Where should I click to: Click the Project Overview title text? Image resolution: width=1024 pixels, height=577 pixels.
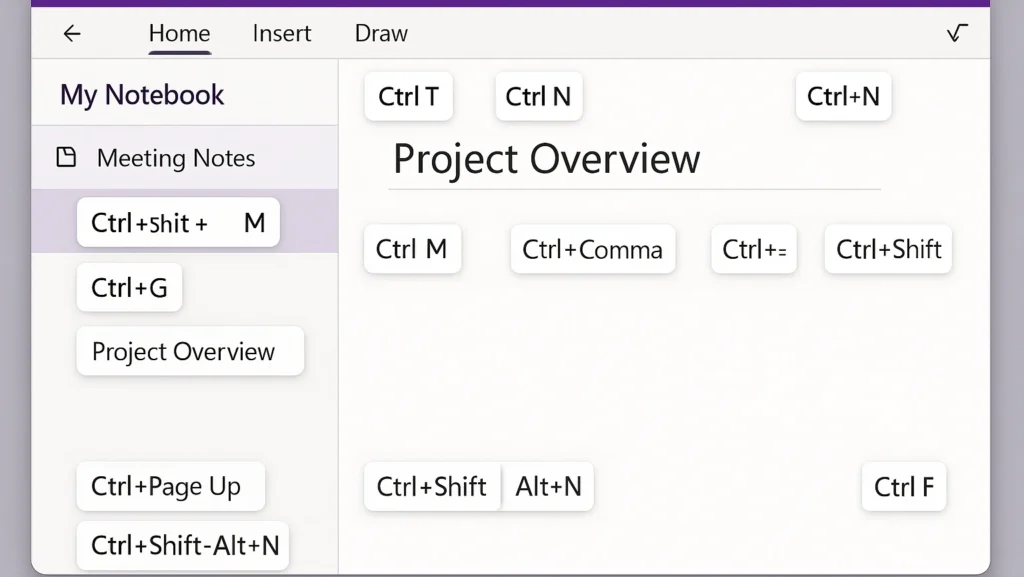pos(546,159)
